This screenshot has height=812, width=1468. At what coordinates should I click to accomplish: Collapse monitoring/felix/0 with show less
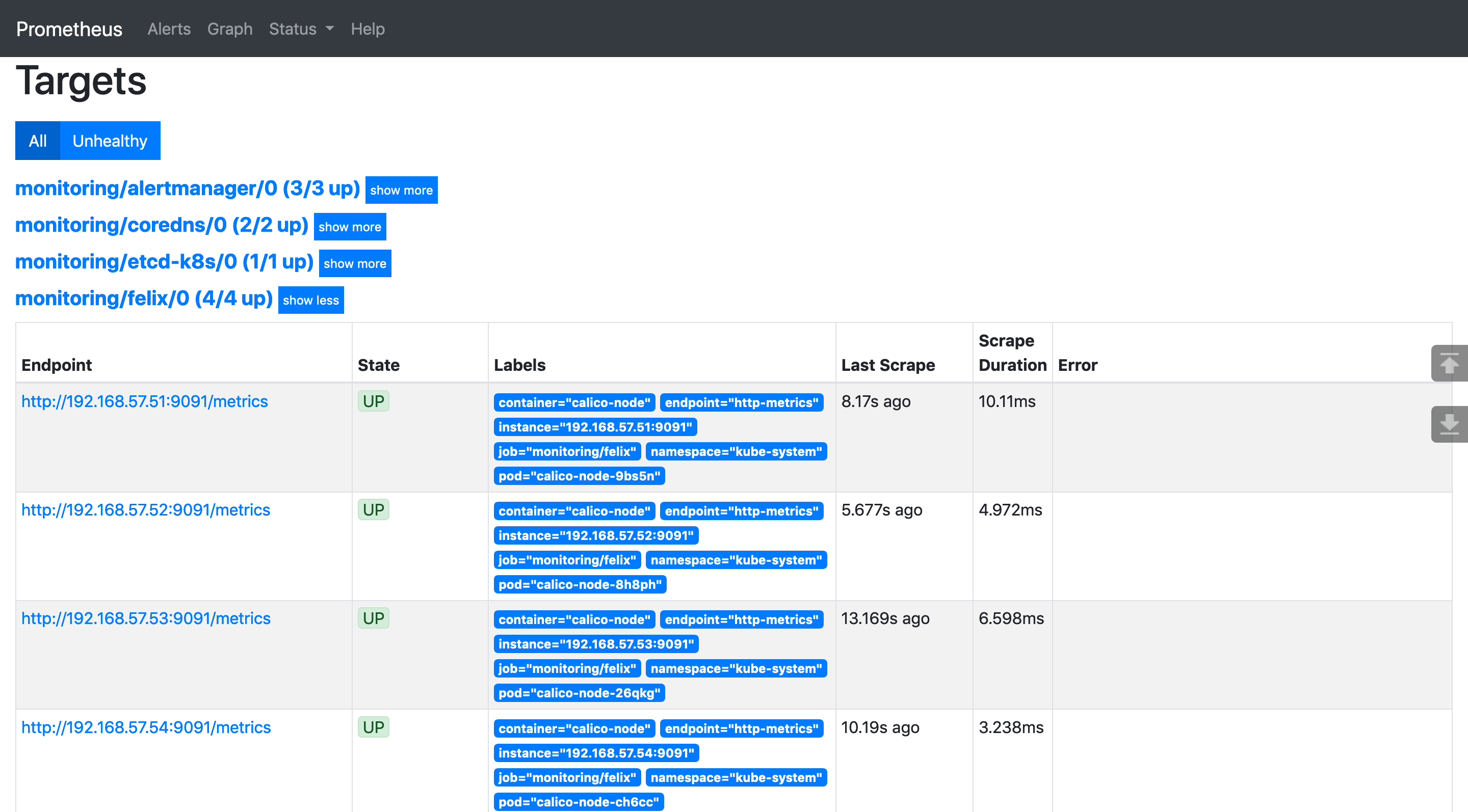(x=311, y=299)
